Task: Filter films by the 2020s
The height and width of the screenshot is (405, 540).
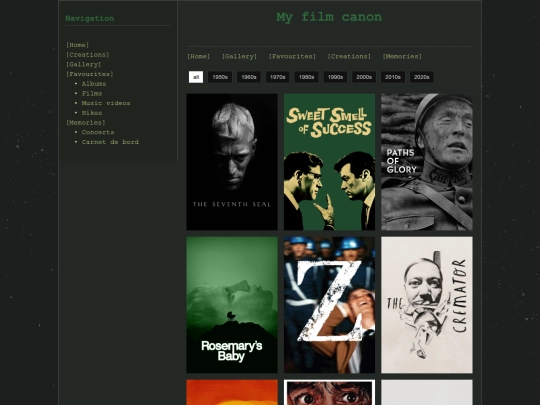Action: [422, 77]
